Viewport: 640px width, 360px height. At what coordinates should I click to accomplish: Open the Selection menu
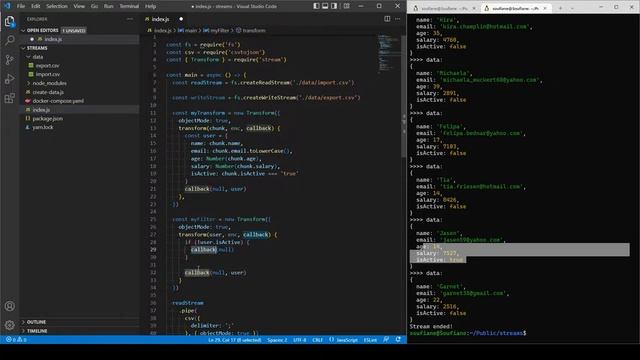57,6
